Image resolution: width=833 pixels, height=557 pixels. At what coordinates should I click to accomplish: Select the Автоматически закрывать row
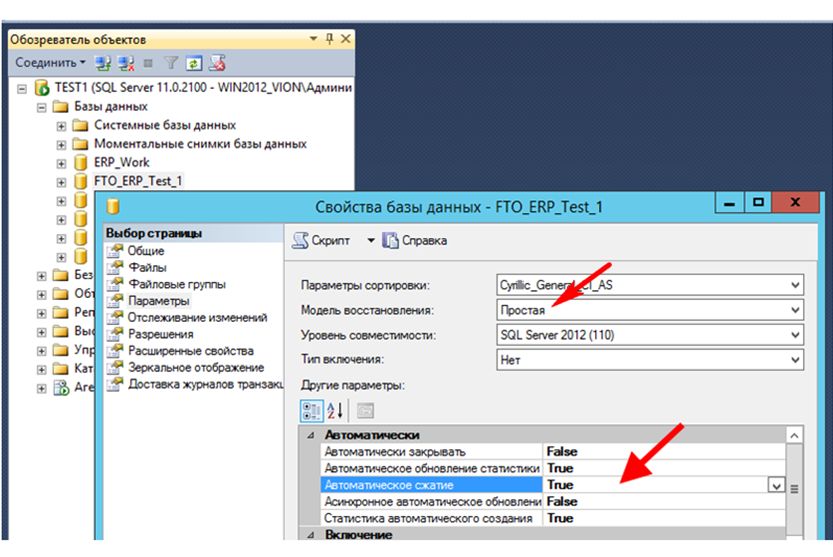tap(553, 452)
